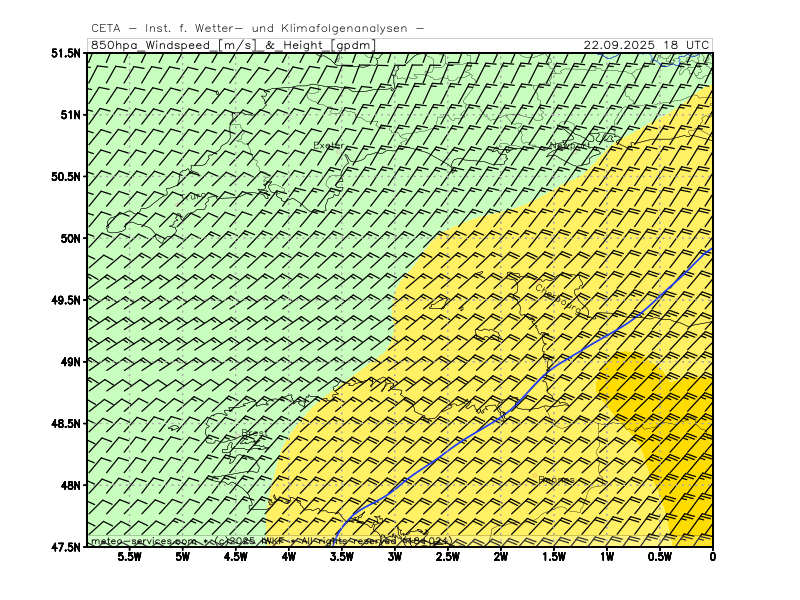
Task: Click the 51.5N latitude label
Action: (66, 53)
